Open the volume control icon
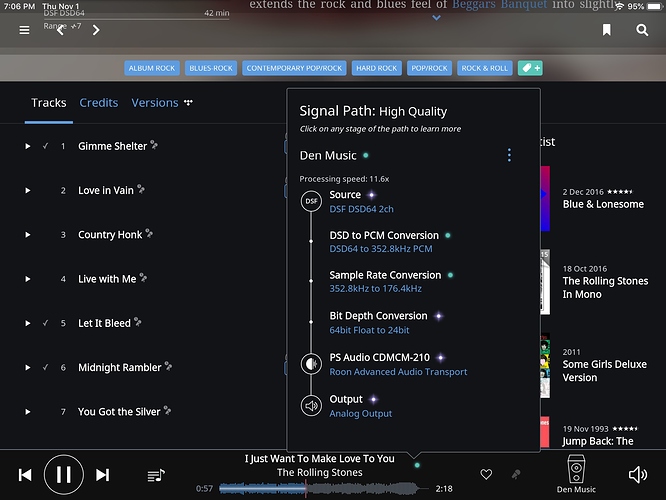Image resolution: width=666 pixels, height=500 pixels. pos(638,475)
